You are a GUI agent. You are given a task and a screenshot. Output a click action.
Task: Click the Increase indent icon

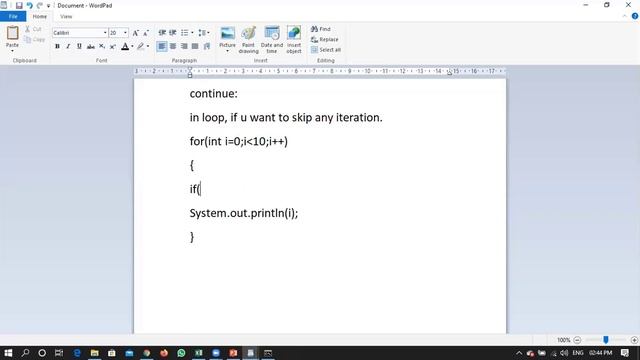(173, 33)
